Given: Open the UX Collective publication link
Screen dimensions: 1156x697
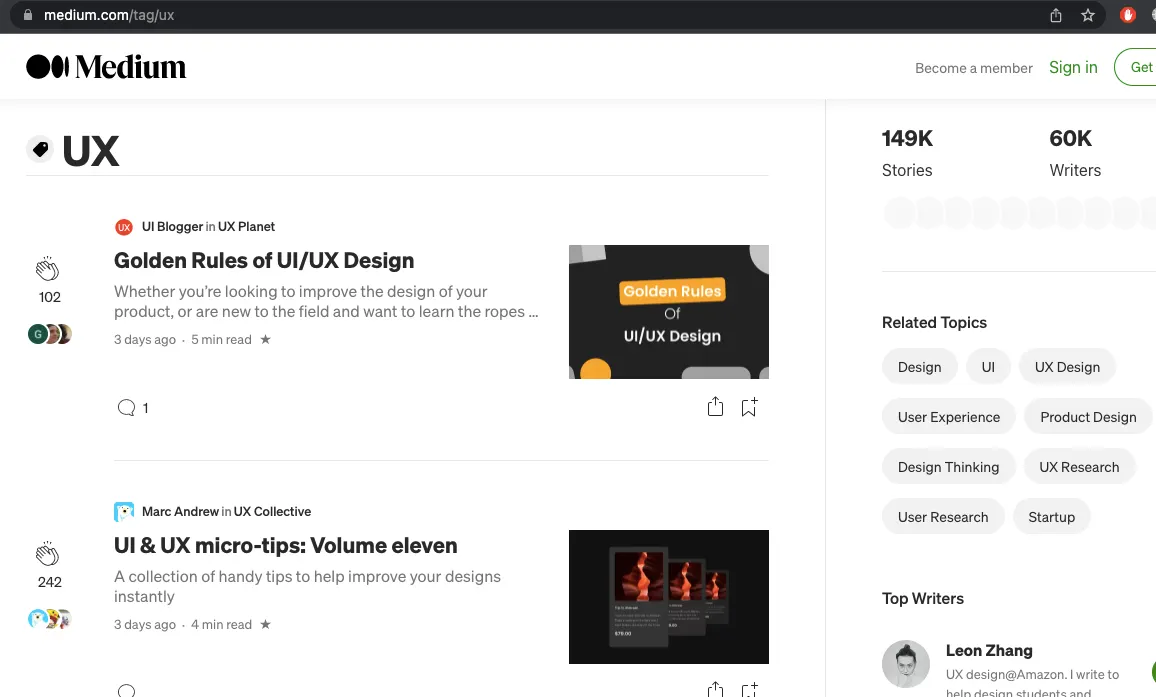Looking at the screenshot, I should click(272, 512).
